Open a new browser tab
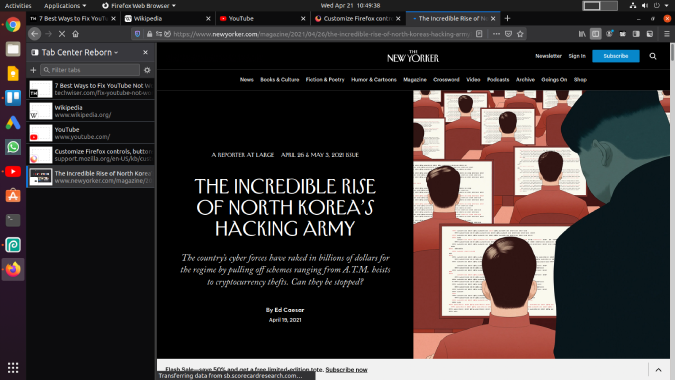 tap(508, 18)
